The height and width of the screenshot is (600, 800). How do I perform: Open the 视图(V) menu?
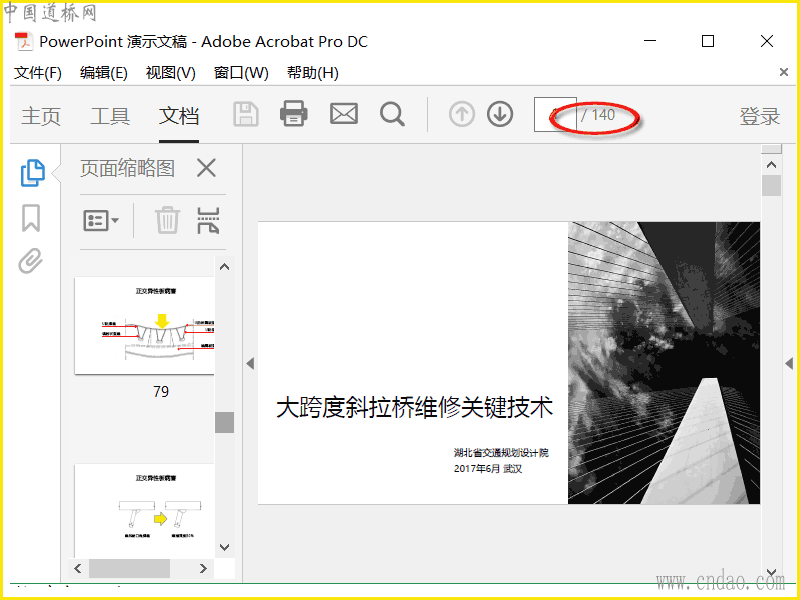[x=170, y=73]
